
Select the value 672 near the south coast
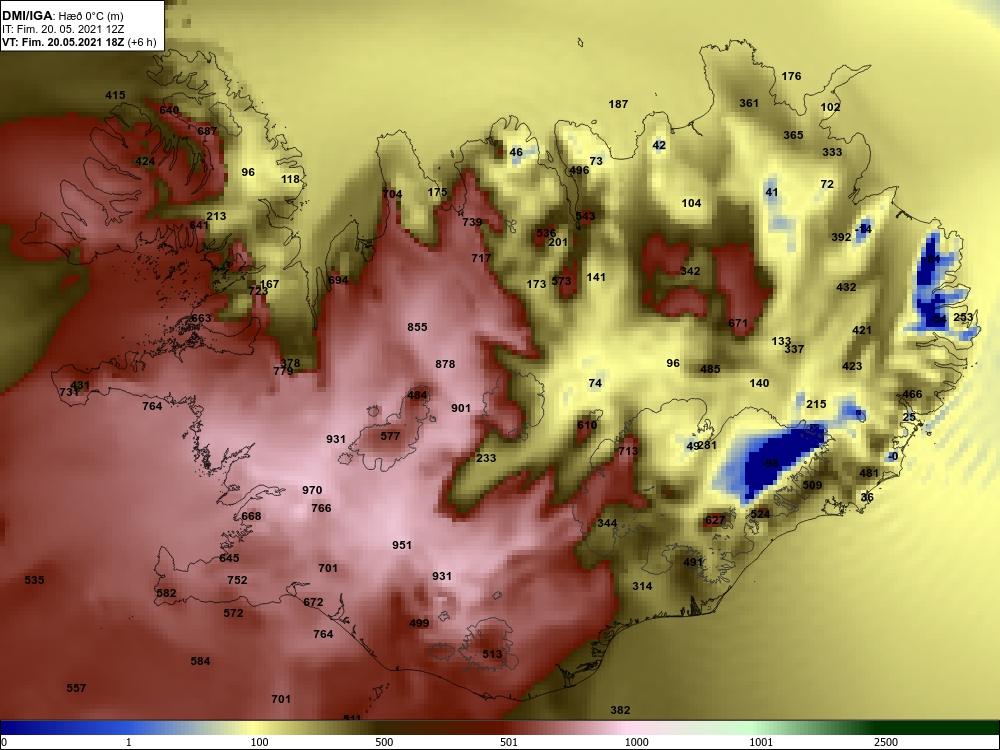(x=313, y=602)
